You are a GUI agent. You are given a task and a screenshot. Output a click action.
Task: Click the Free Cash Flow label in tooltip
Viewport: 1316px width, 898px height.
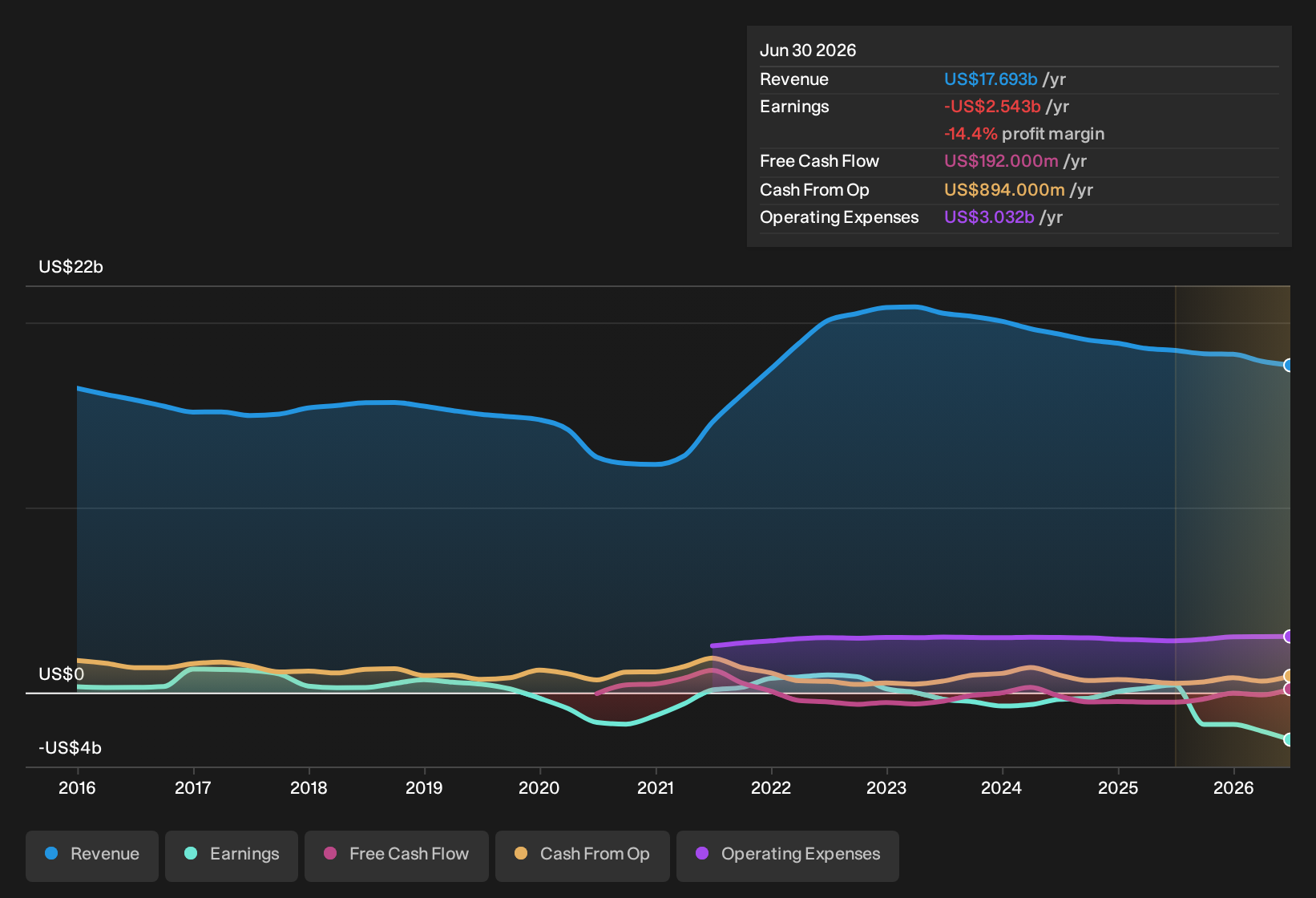(819, 161)
